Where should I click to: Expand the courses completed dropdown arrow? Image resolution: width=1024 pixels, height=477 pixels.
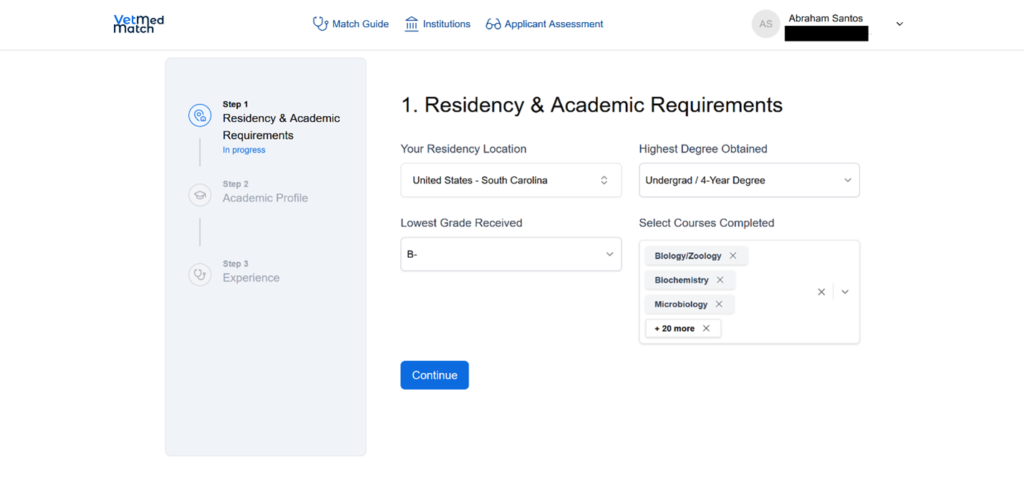pos(845,292)
